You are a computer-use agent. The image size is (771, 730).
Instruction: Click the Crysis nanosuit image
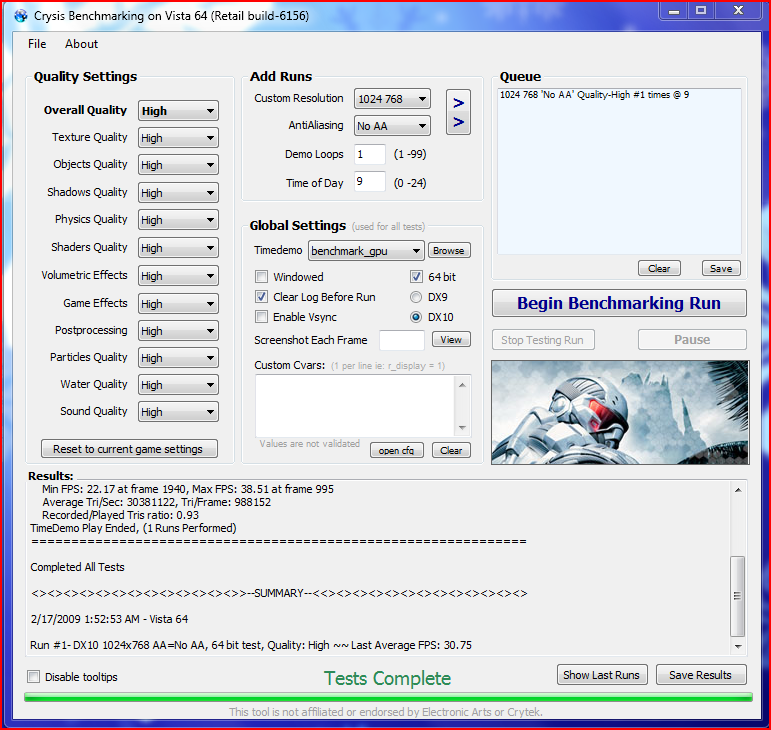point(620,412)
